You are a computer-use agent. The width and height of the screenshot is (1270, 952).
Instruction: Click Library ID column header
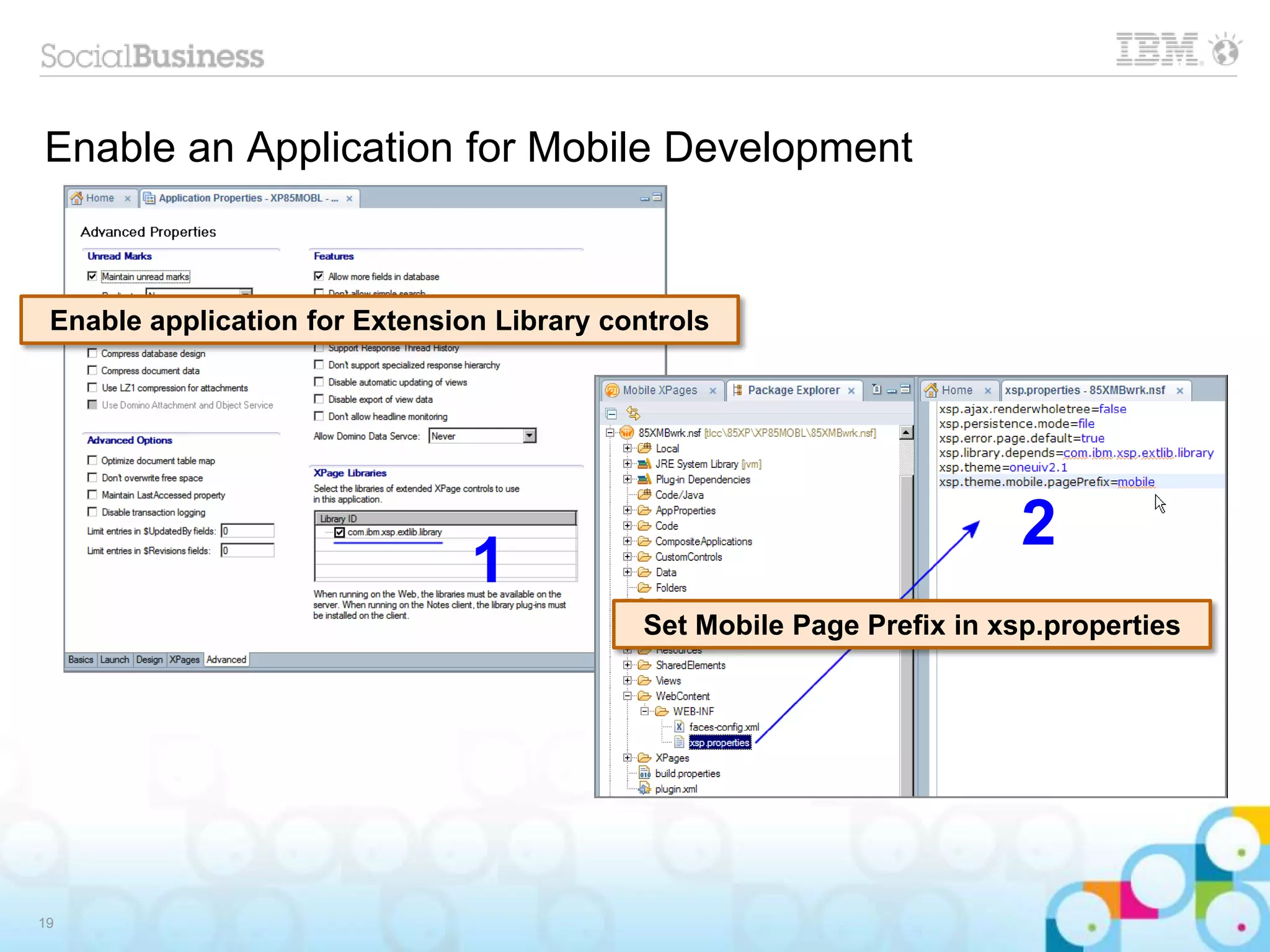tap(446, 519)
